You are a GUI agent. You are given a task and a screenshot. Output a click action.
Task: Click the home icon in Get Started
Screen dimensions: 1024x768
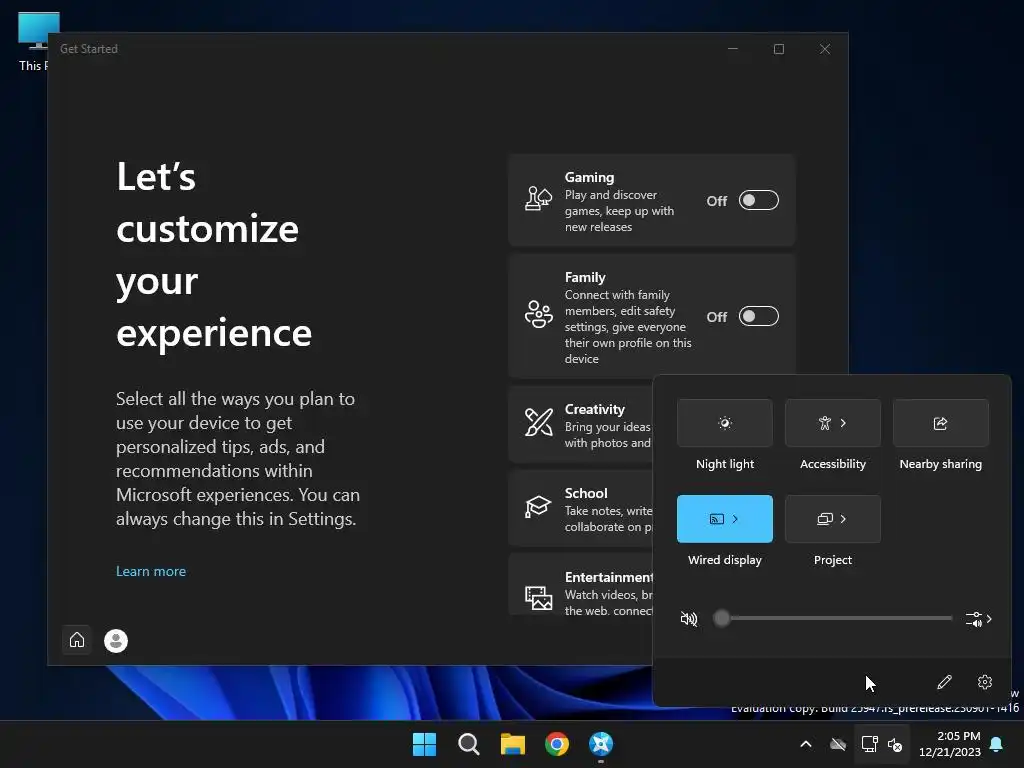coord(77,640)
